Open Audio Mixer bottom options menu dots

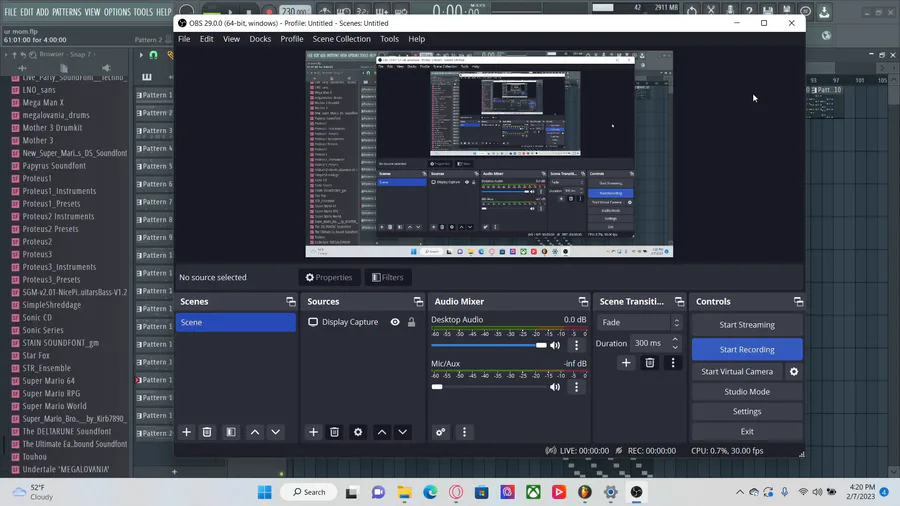click(x=464, y=432)
